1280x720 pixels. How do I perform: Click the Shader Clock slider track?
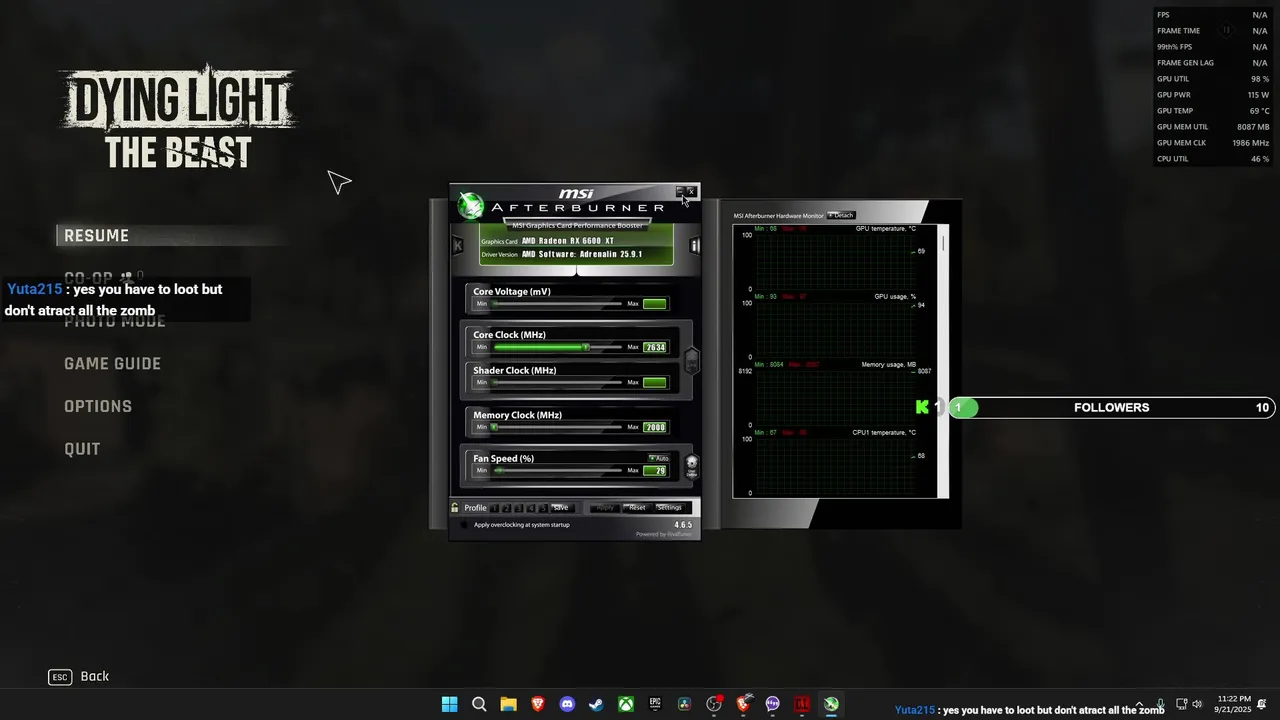coord(557,382)
